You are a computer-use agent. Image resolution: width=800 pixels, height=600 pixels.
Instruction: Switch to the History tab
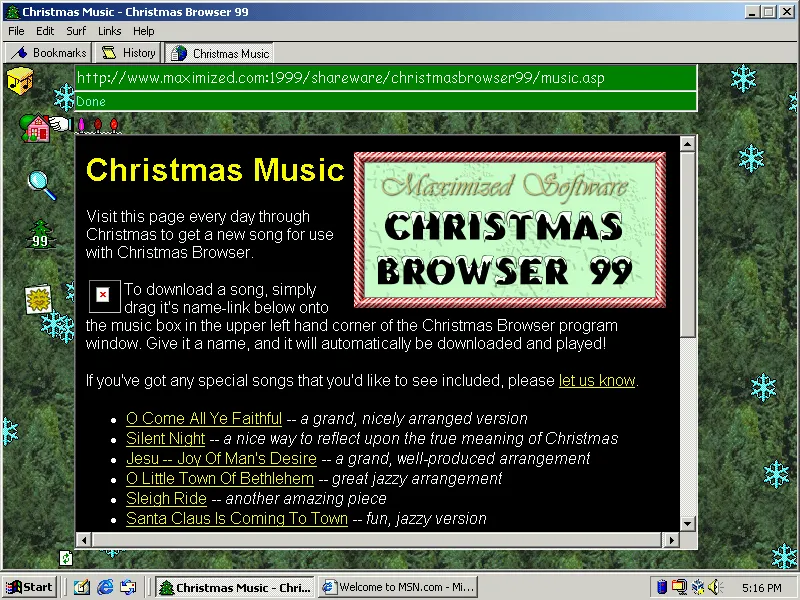coord(127,53)
